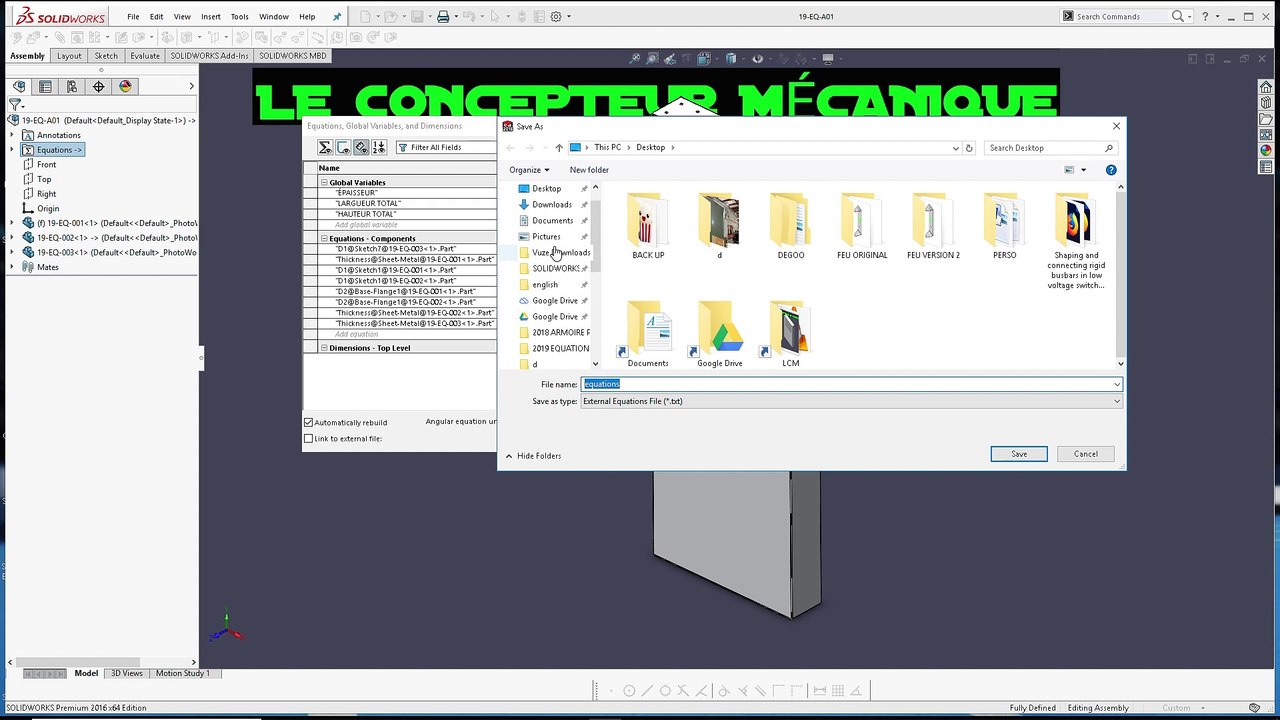Open View Palette icon in task pane
Image resolution: width=1280 pixels, height=720 pixels.
(x=1266, y=135)
